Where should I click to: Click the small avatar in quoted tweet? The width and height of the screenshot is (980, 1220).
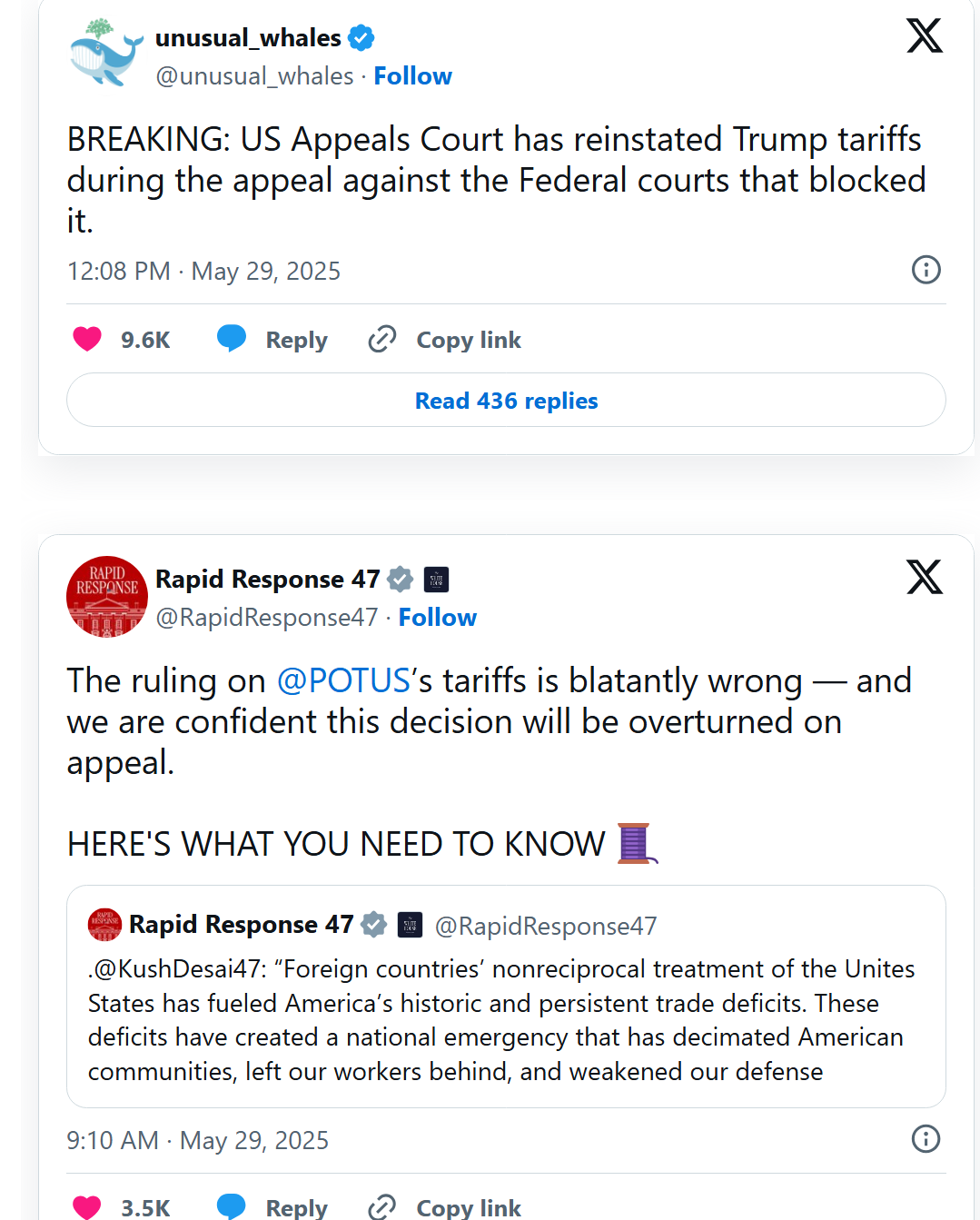coord(104,925)
